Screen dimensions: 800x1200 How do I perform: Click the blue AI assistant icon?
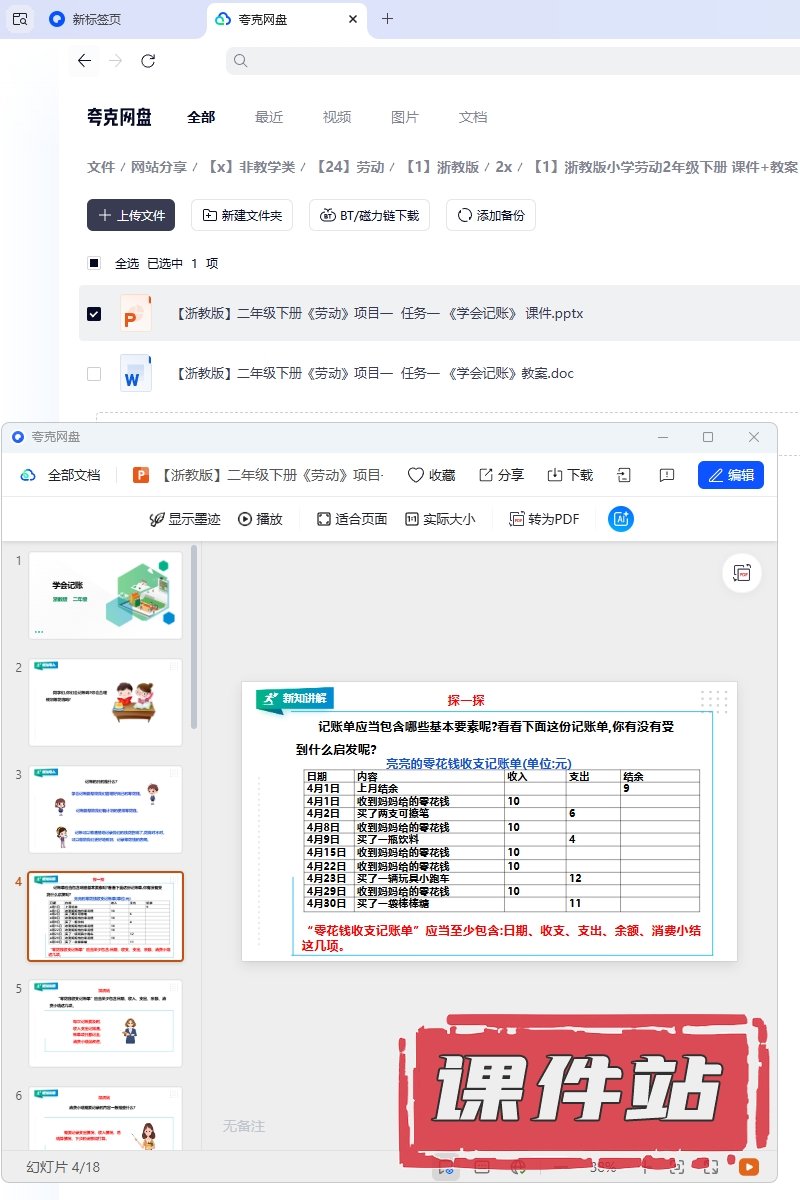pos(621,519)
